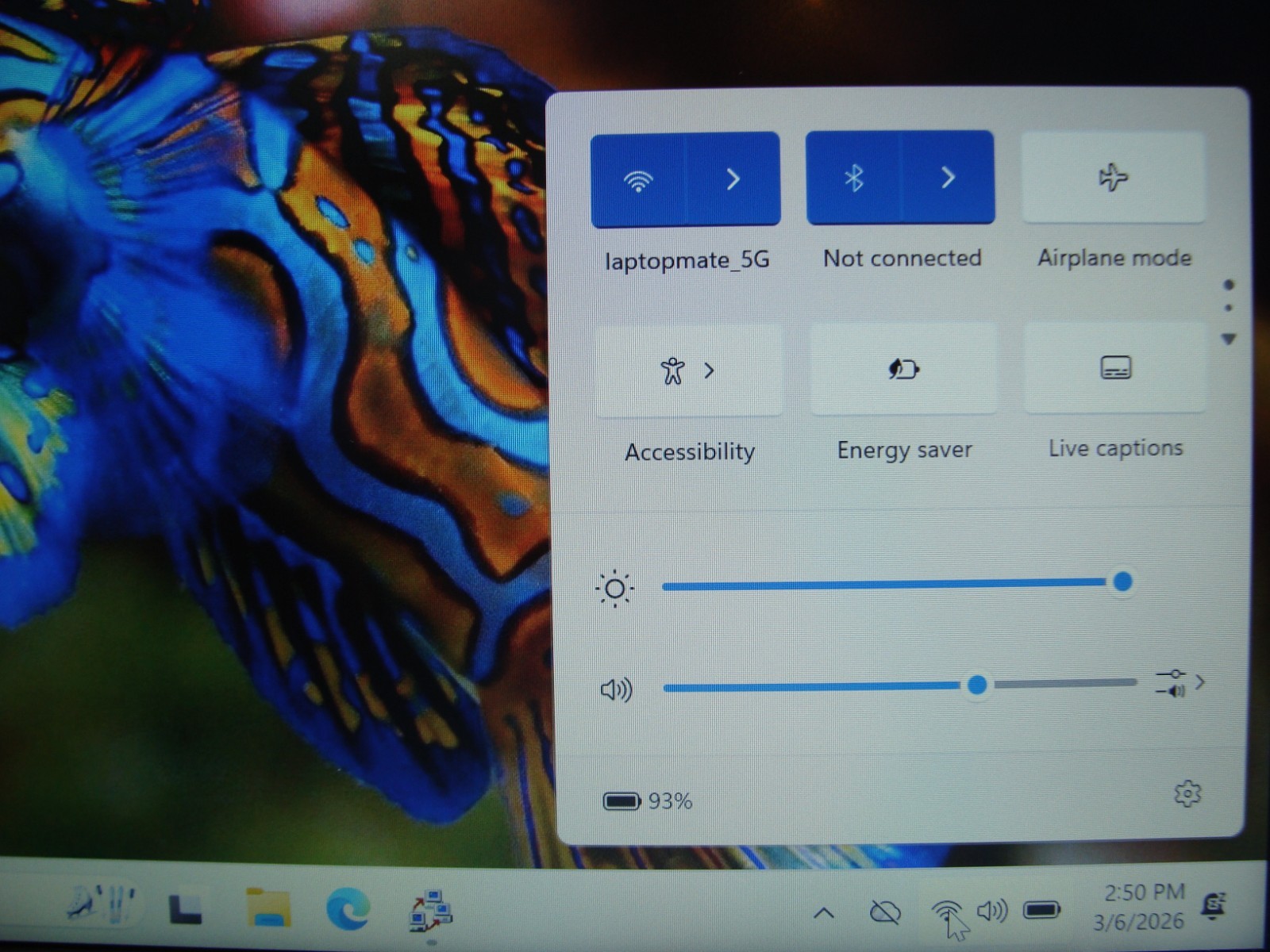The width and height of the screenshot is (1270, 952).
Task: Click the volume slider track
Action: point(900,684)
